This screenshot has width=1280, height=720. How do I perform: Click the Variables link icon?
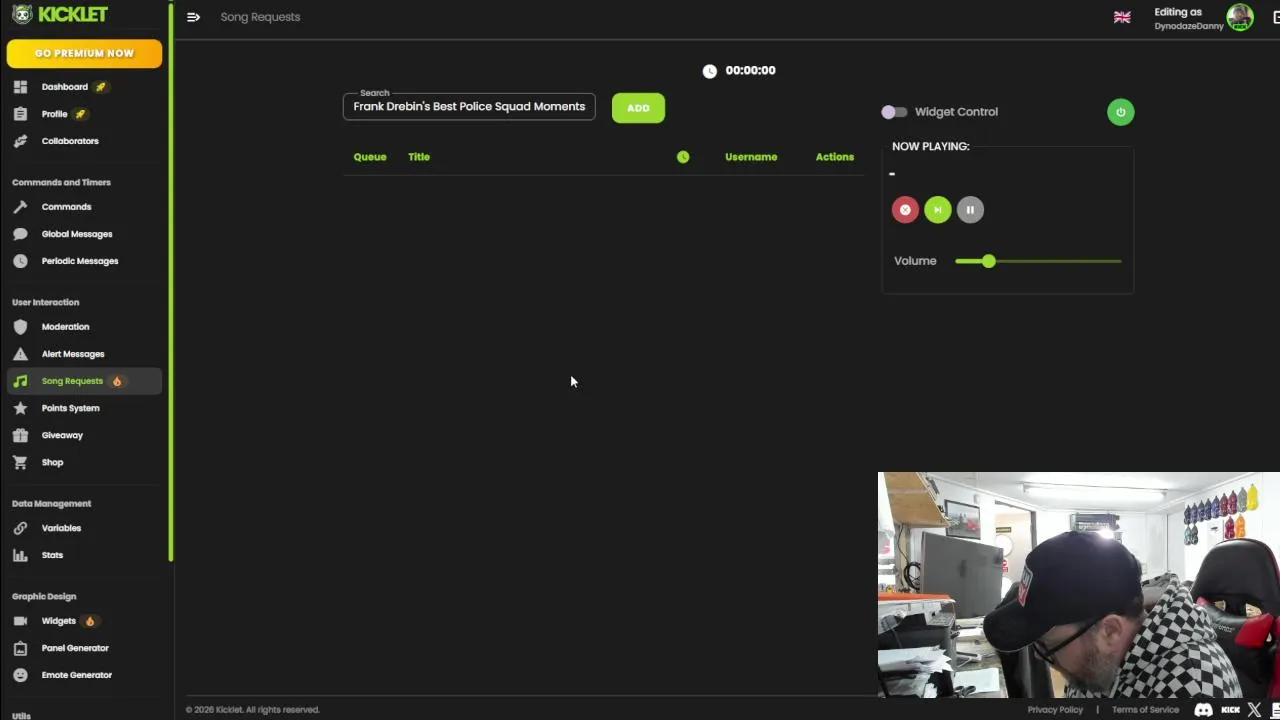(20, 528)
